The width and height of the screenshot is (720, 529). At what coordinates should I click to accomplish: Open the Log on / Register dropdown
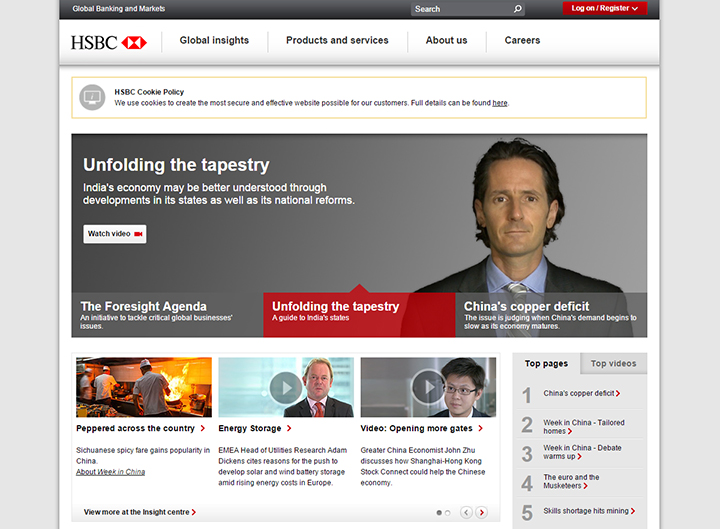click(x=605, y=8)
